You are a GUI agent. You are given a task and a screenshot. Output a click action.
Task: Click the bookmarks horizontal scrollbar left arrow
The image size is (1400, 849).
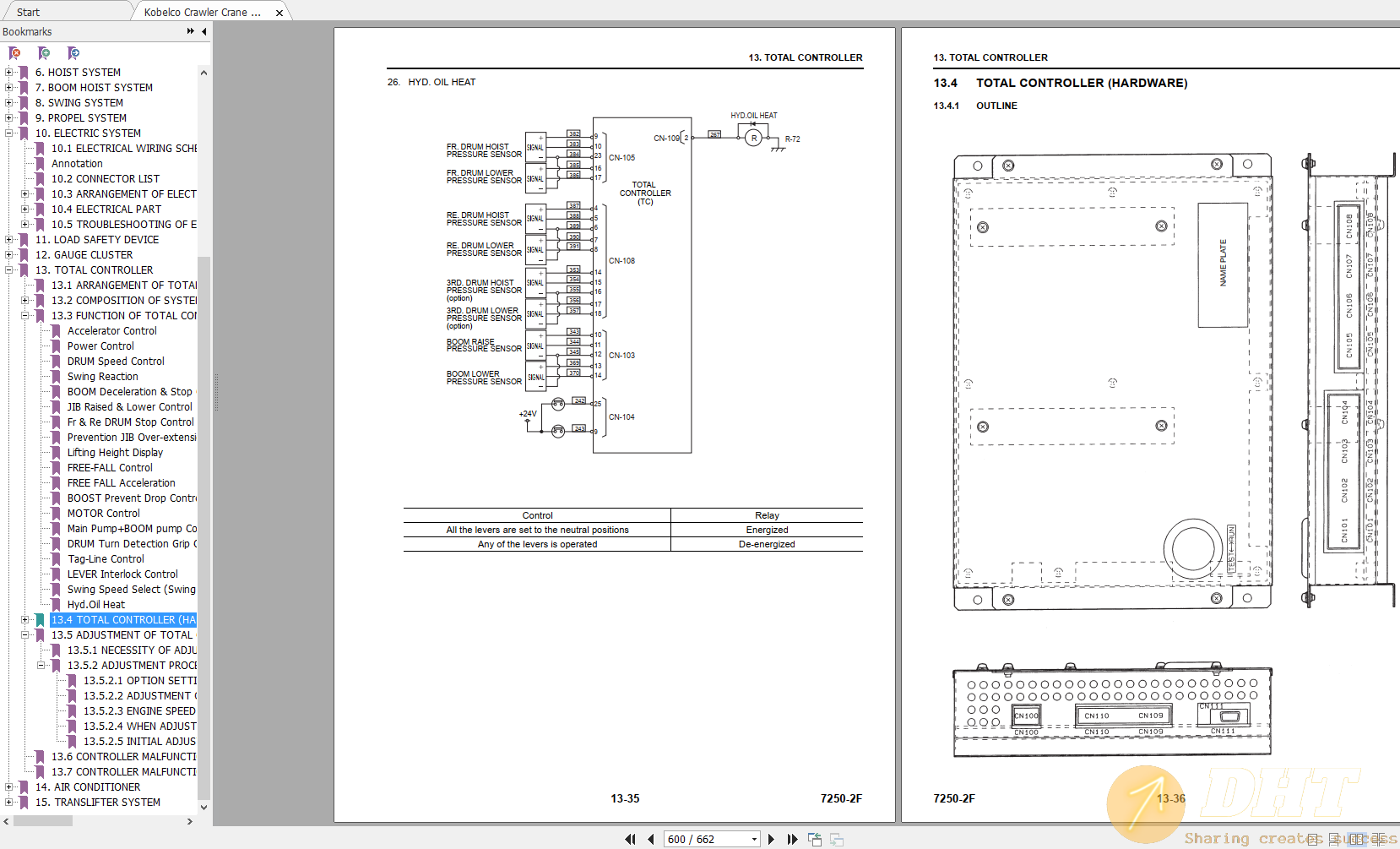tap(7, 821)
